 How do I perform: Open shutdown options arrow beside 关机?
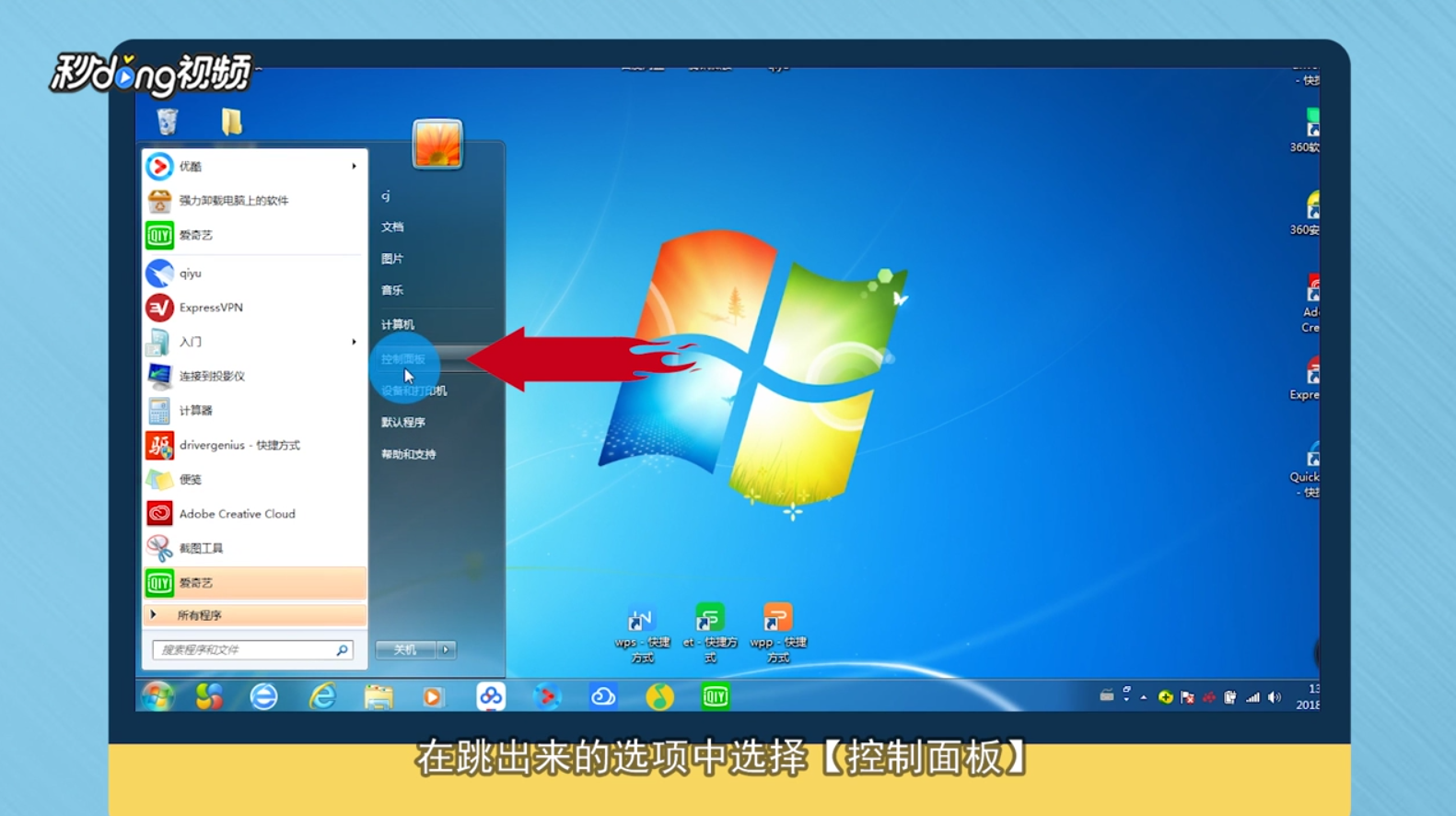tap(447, 649)
